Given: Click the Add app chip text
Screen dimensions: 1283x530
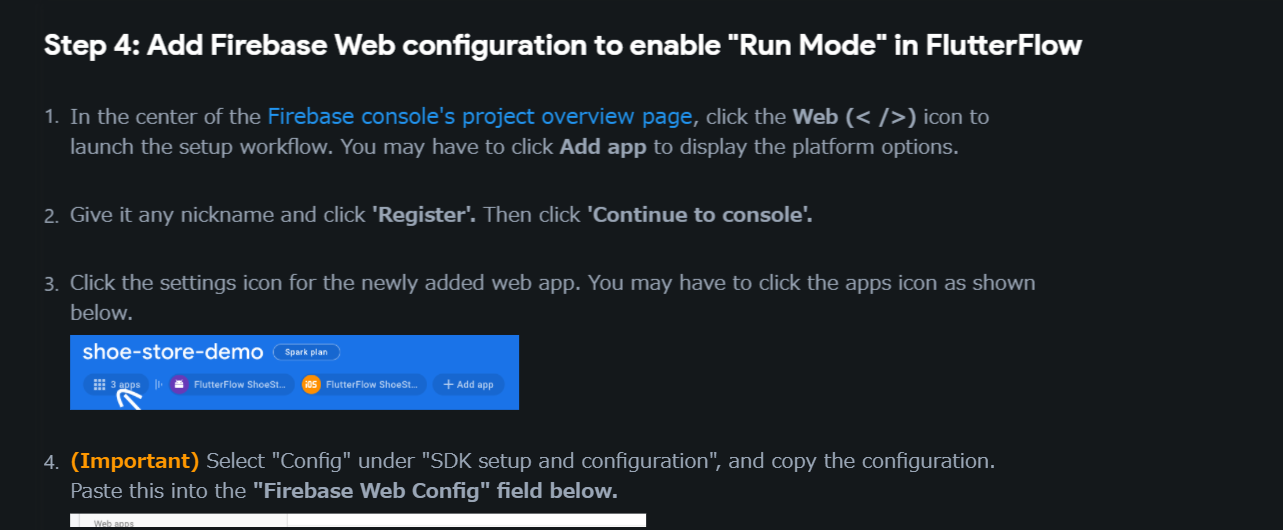Looking at the screenshot, I should tap(476, 384).
